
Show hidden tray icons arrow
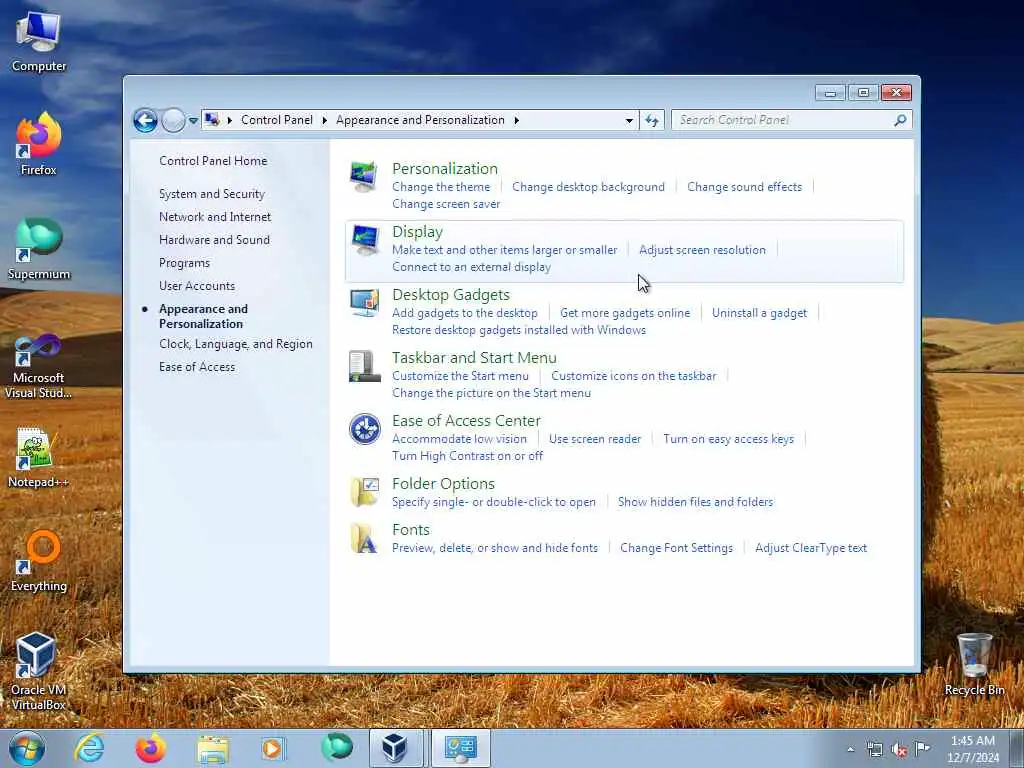point(850,750)
